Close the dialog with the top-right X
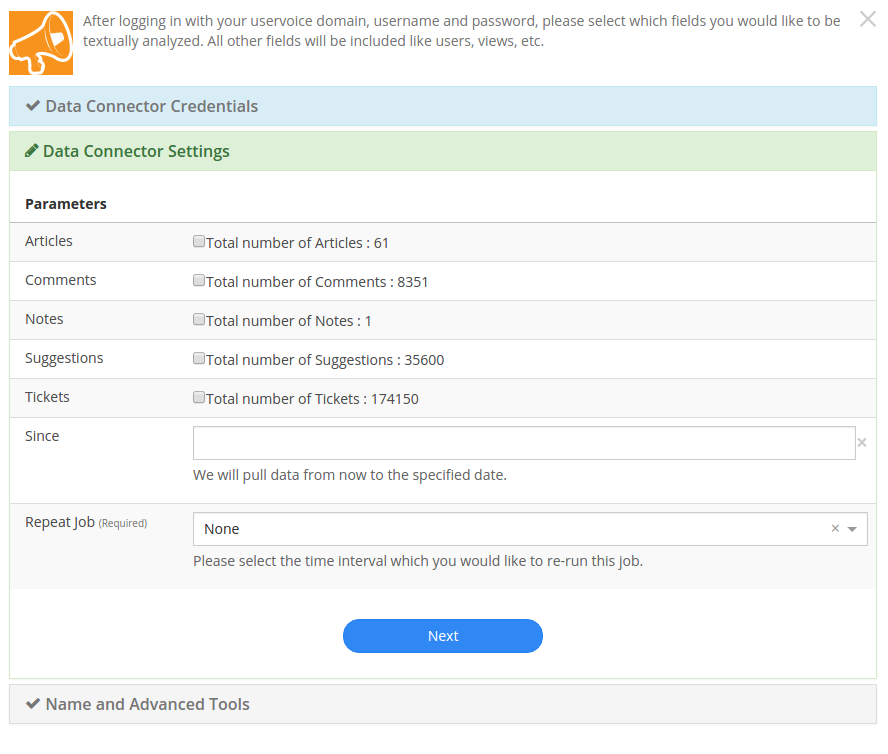This screenshot has height=754, width=888. pyautogui.click(x=868, y=19)
